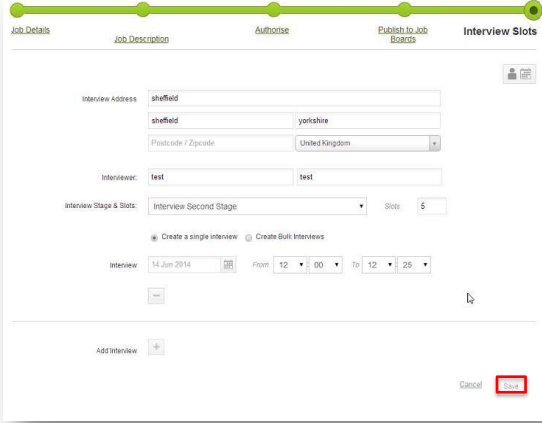Click the Job Description progress step dot
This screenshot has height=423, width=542.
(143, 10)
